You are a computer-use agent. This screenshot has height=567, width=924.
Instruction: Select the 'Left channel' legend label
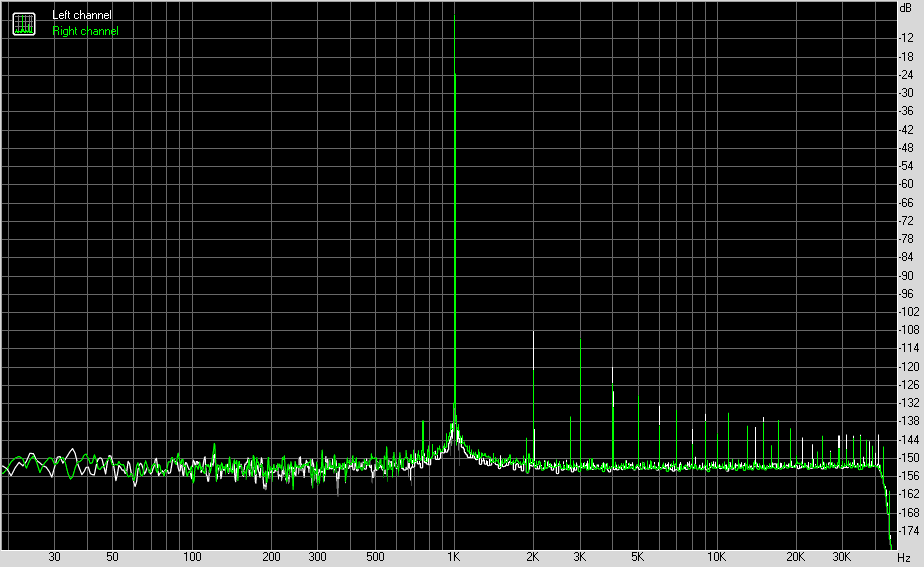pos(82,15)
